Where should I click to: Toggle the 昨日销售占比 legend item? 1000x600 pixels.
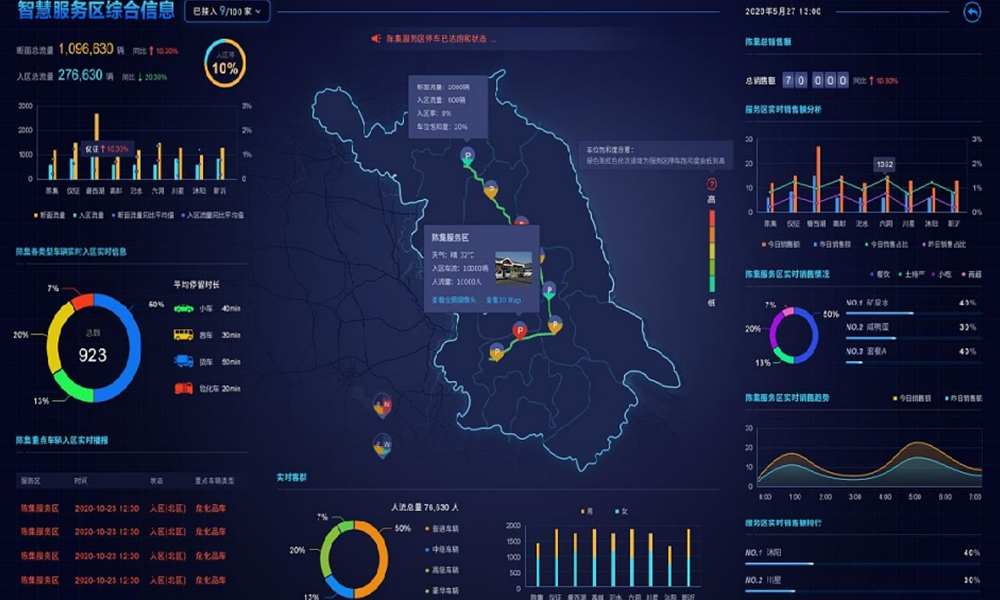[944, 245]
